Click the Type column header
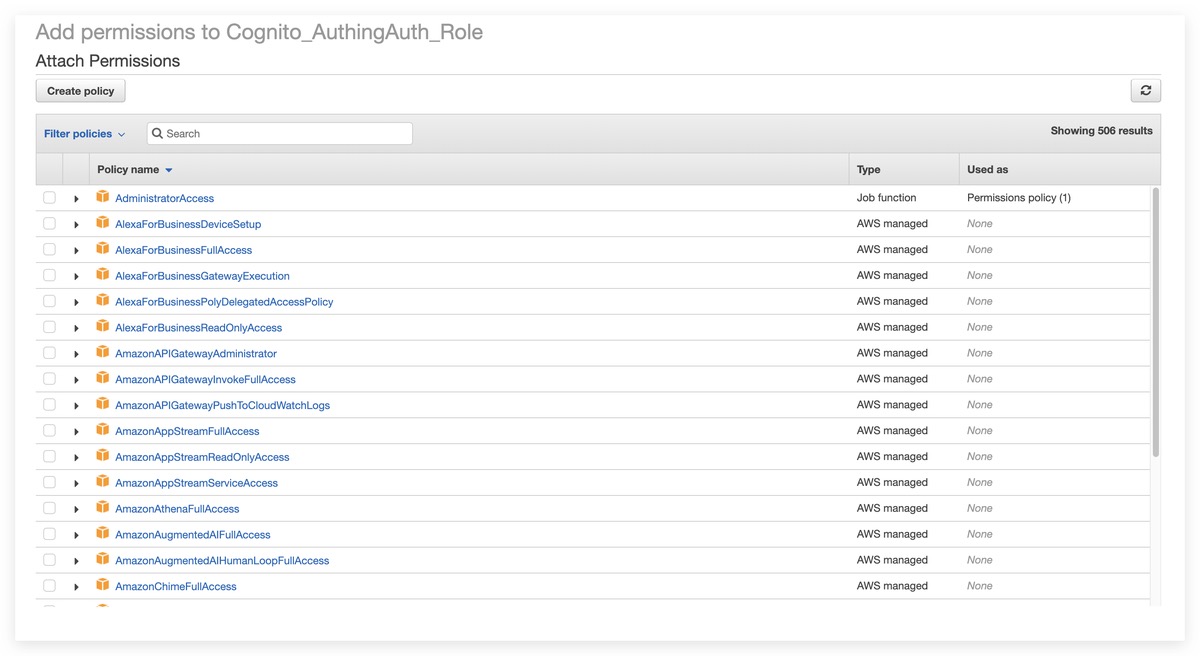Image resolution: width=1200 pixels, height=656 pixels. tap(868, 170)
